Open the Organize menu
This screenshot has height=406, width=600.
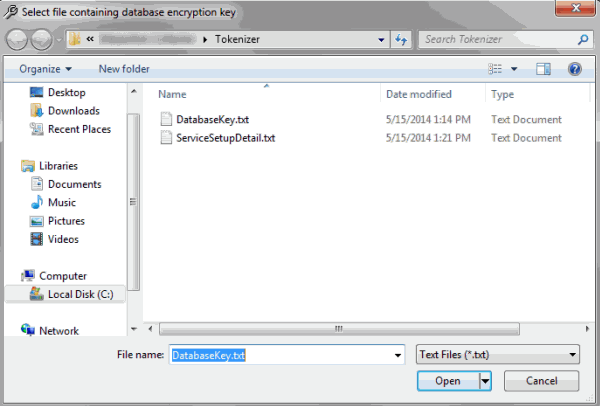(45, 69)
